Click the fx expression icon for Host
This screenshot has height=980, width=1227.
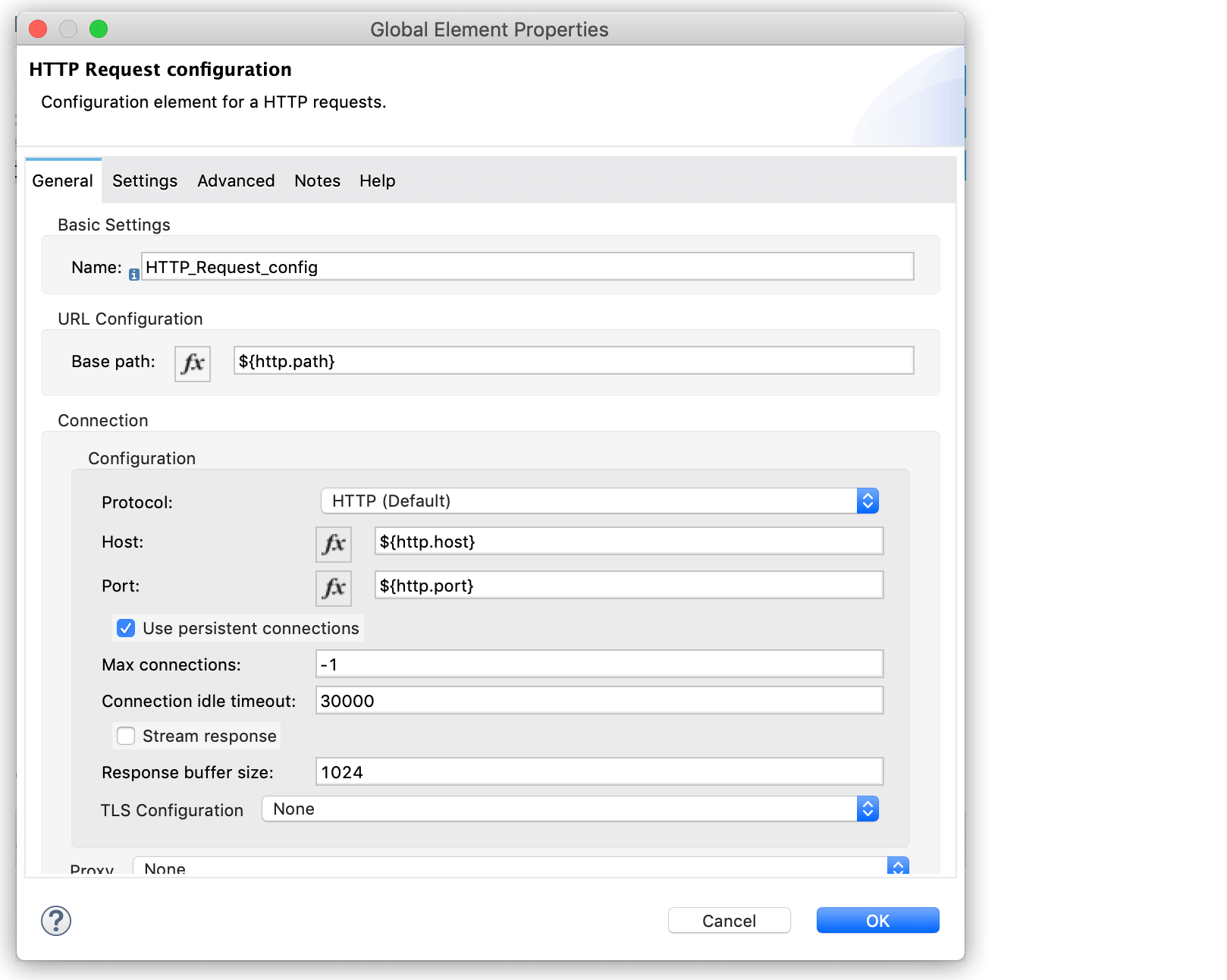pyautogui.click(x=333, y=544)
